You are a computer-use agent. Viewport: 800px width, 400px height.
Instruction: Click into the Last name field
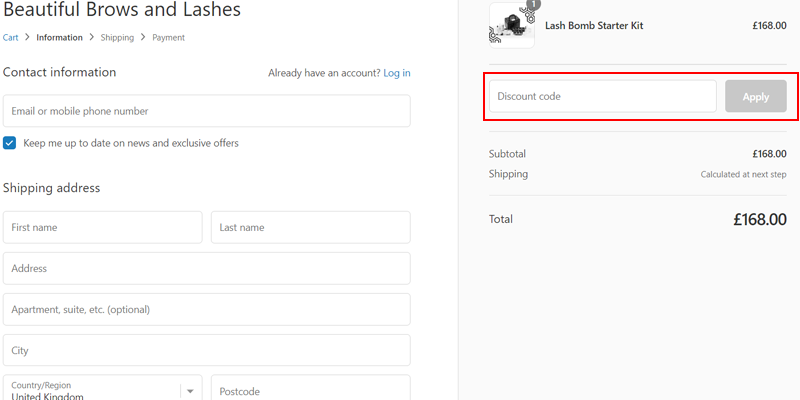[310, 227]
